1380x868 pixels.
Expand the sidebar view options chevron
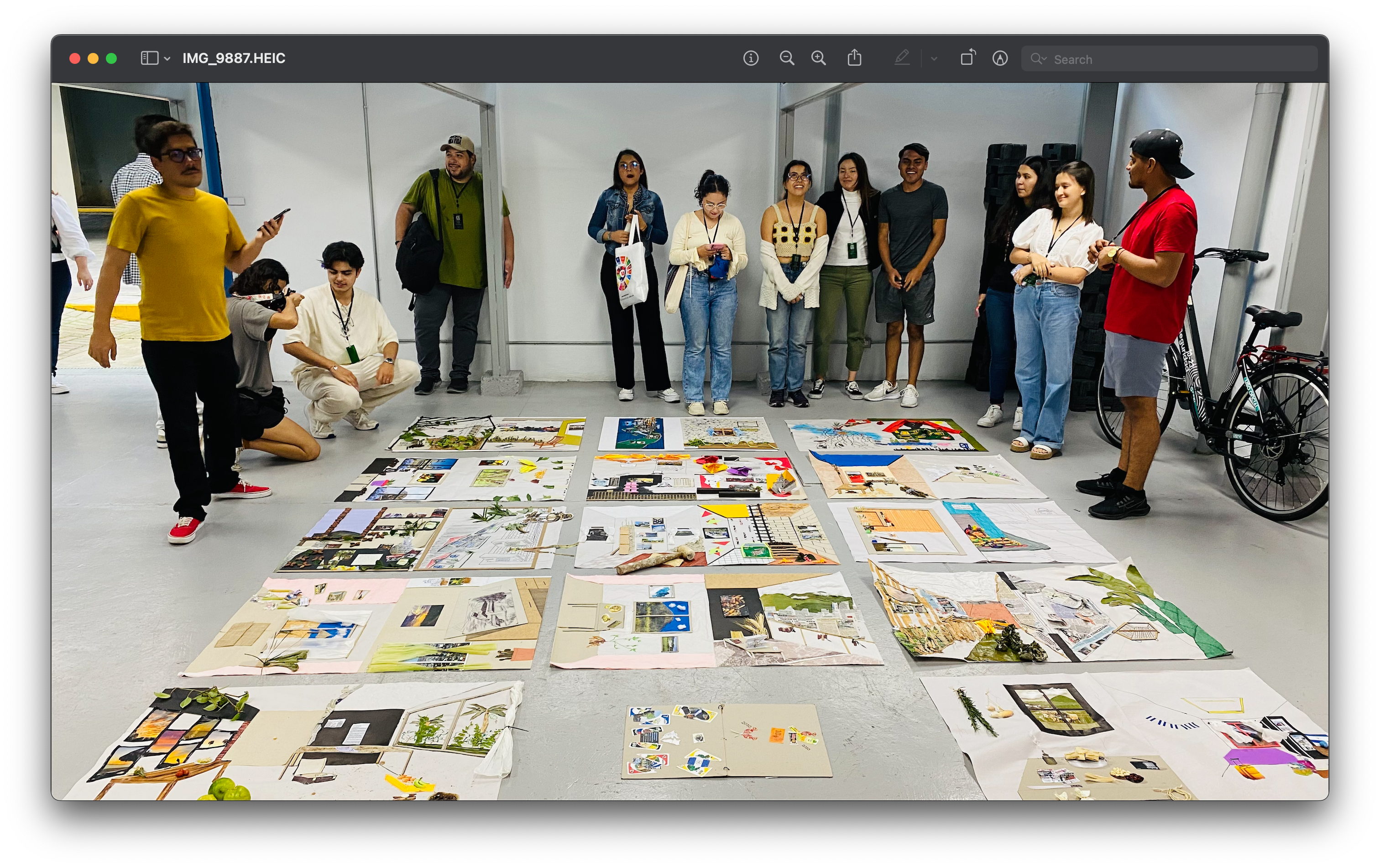pyautogui.click(x=167, y=59)
